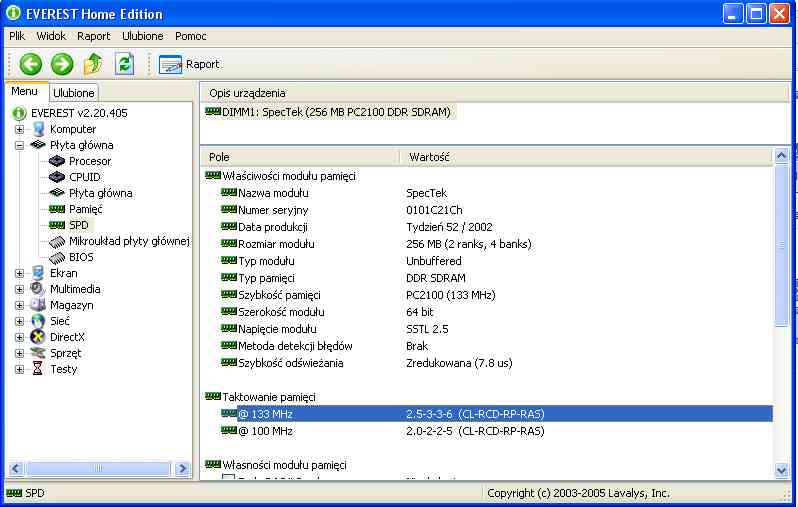Expand the Magazyn tree node
Screen dimensions: 798x507
(x=19, y=305)
